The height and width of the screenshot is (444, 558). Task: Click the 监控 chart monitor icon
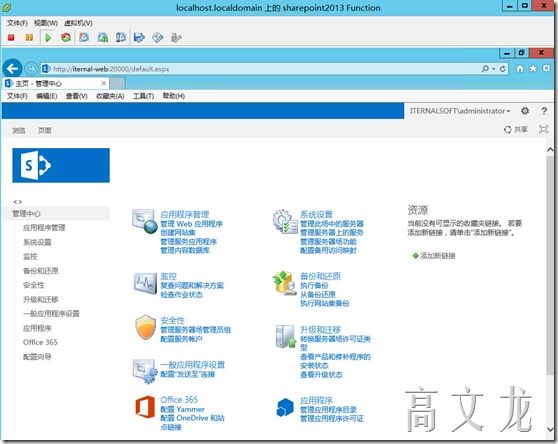point(145,283)
